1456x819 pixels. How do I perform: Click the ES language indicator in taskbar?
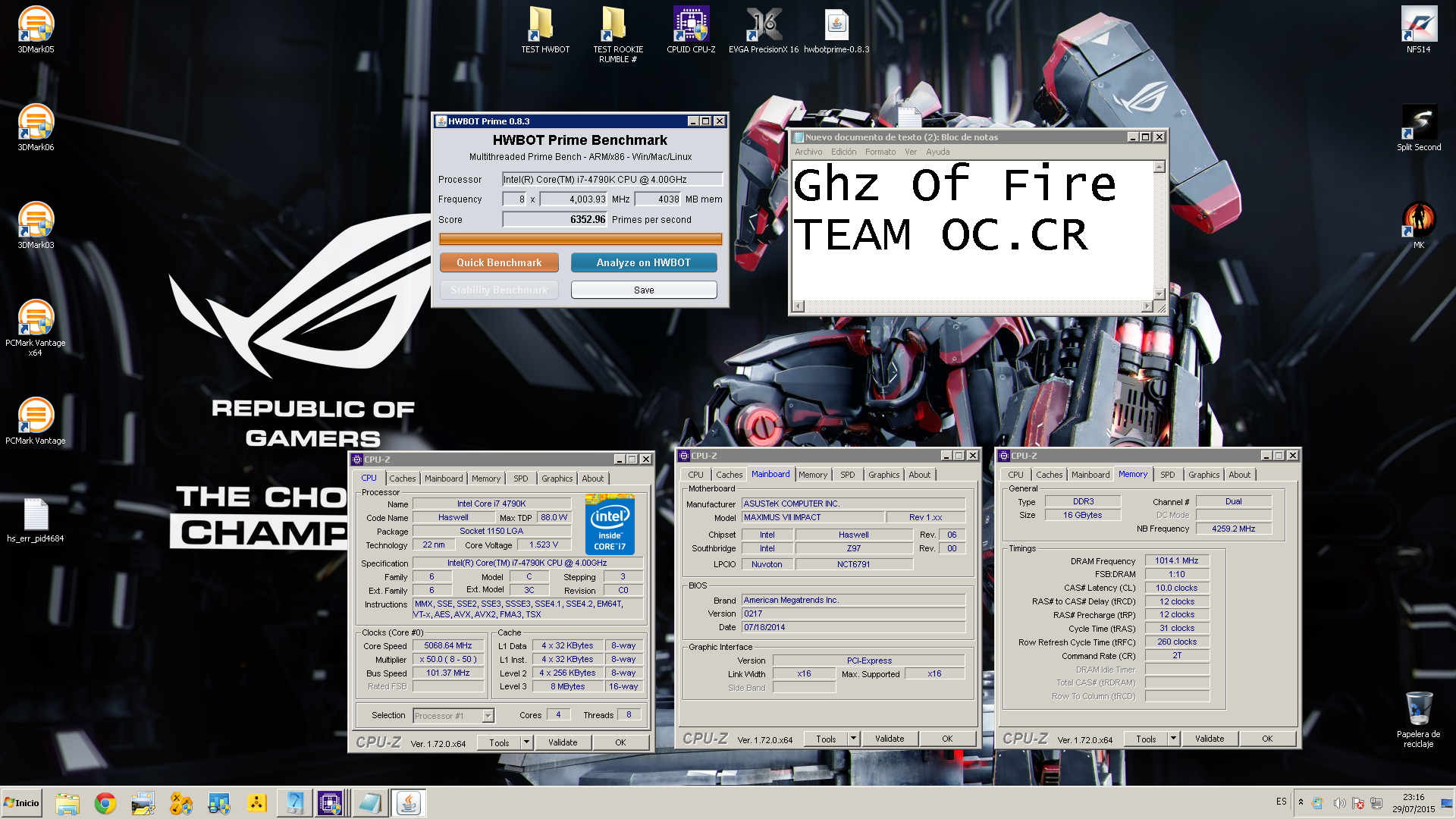point(1281,802)
